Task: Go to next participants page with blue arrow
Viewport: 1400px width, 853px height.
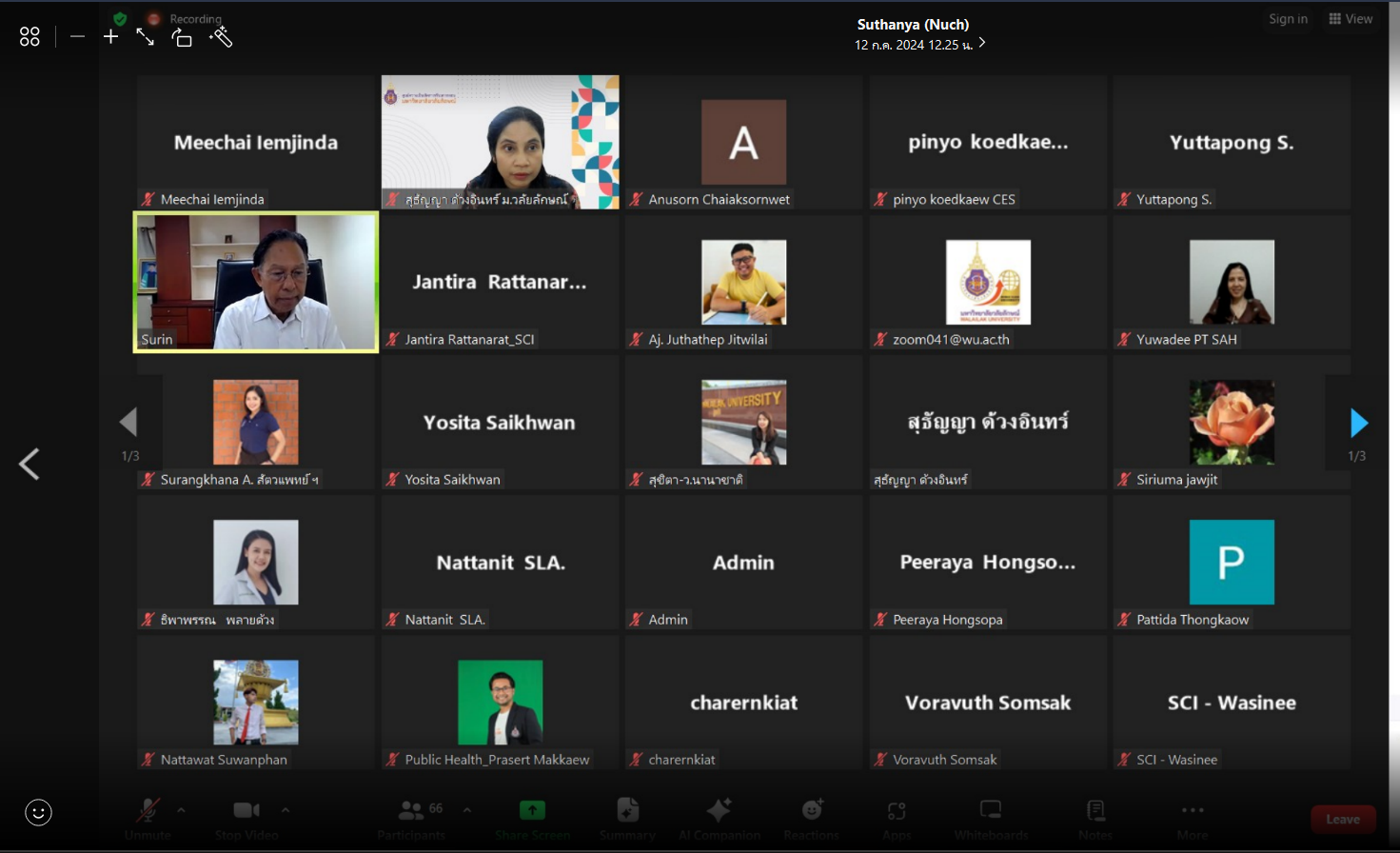Action: coord(1359,423)
